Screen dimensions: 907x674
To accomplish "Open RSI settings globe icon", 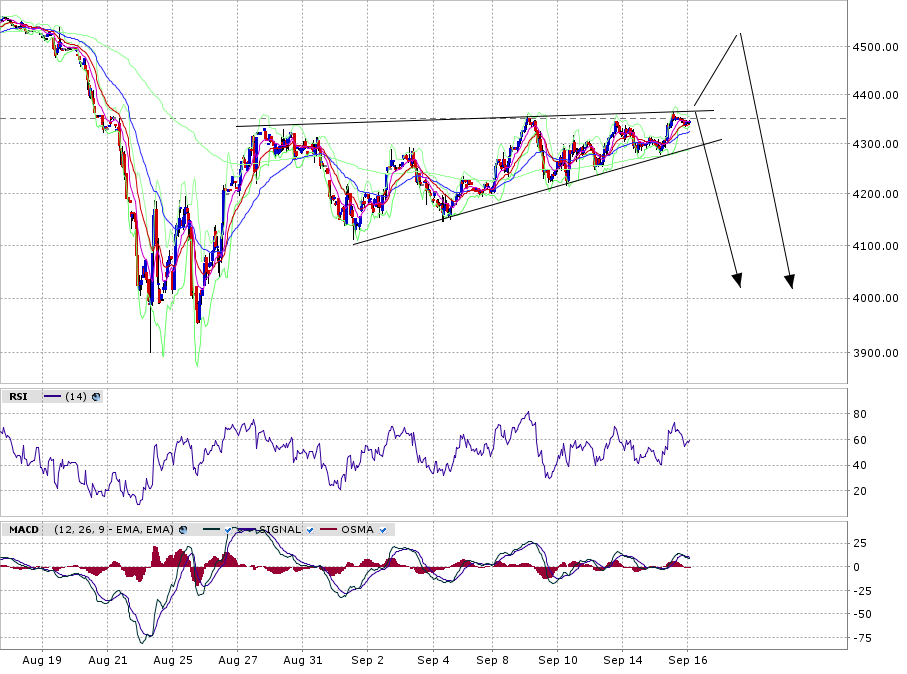I will [x=96, y=396].
